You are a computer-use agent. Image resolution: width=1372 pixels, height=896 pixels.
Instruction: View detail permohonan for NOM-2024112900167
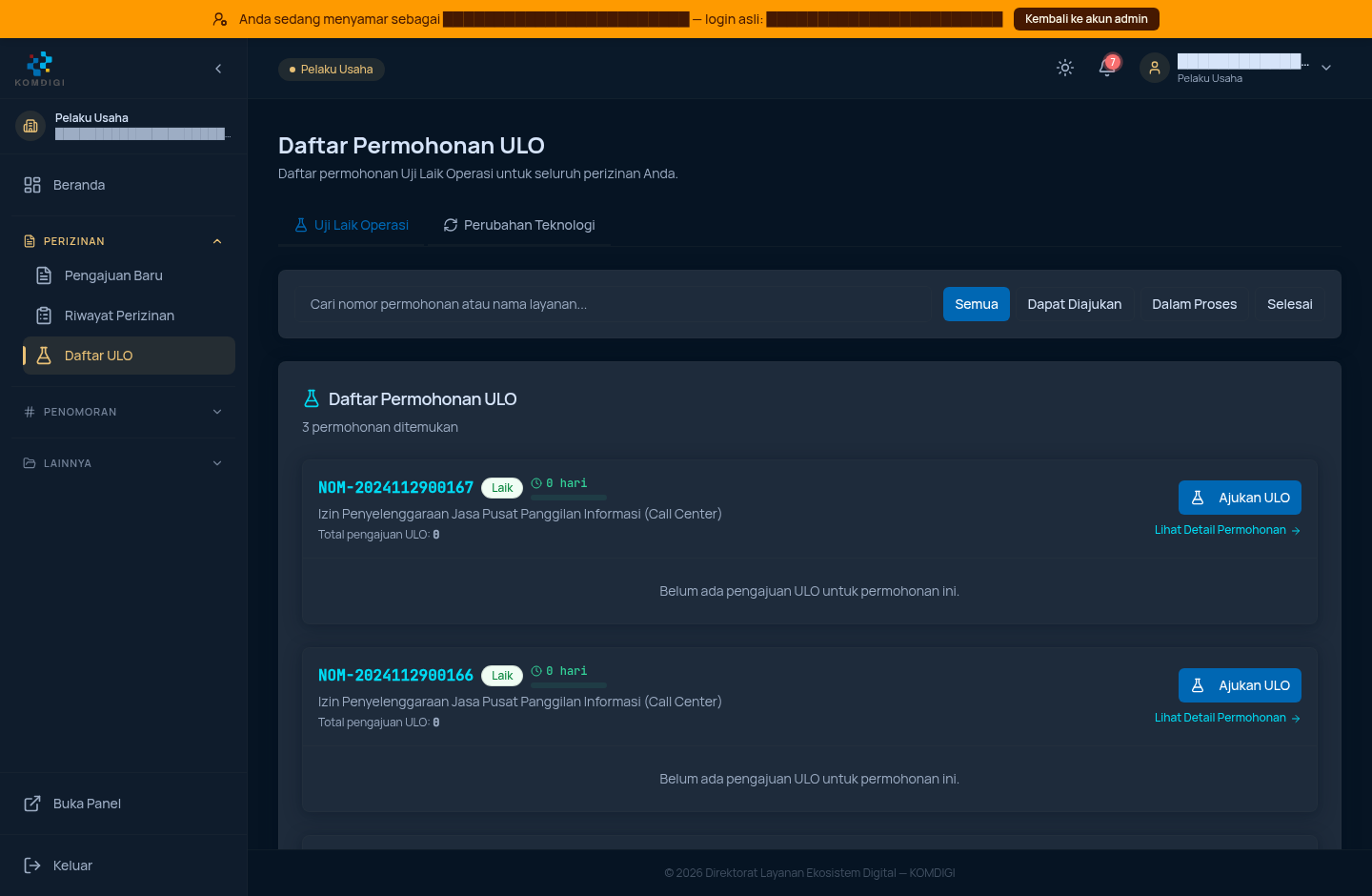(1227, 530)
